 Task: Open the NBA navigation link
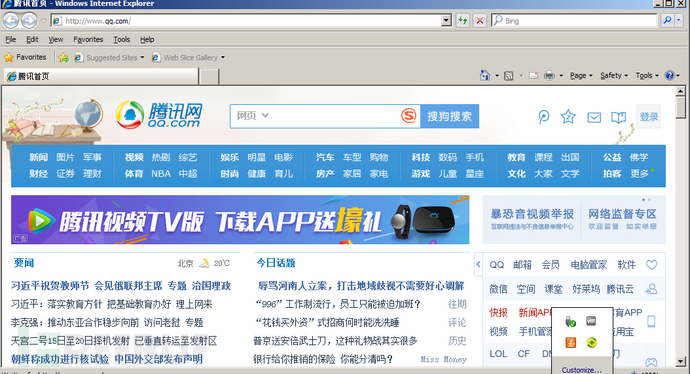tap(161, 174)
